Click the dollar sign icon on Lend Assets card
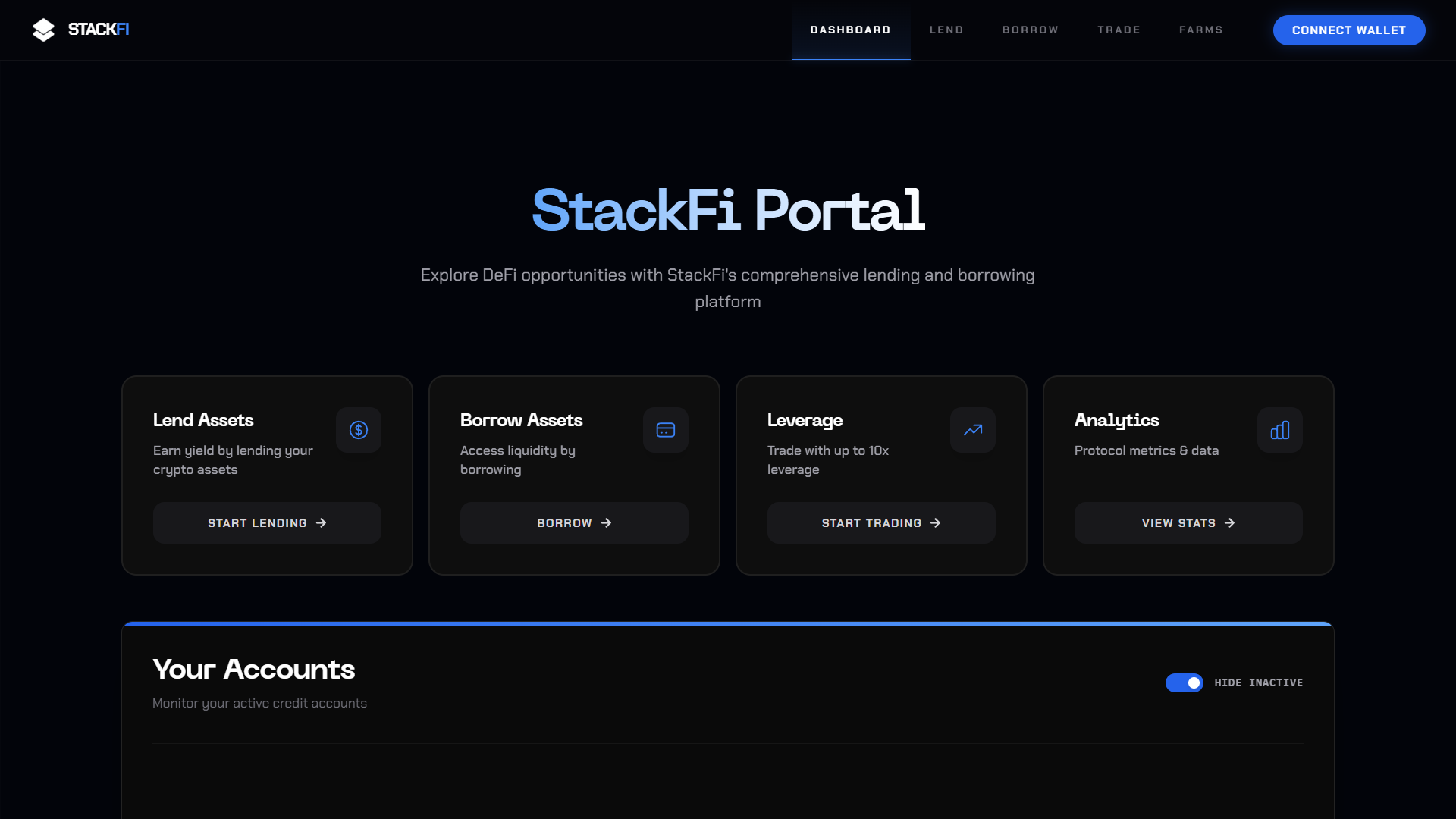The height and width of the screenshot is (819, 1456). [359, 430]
